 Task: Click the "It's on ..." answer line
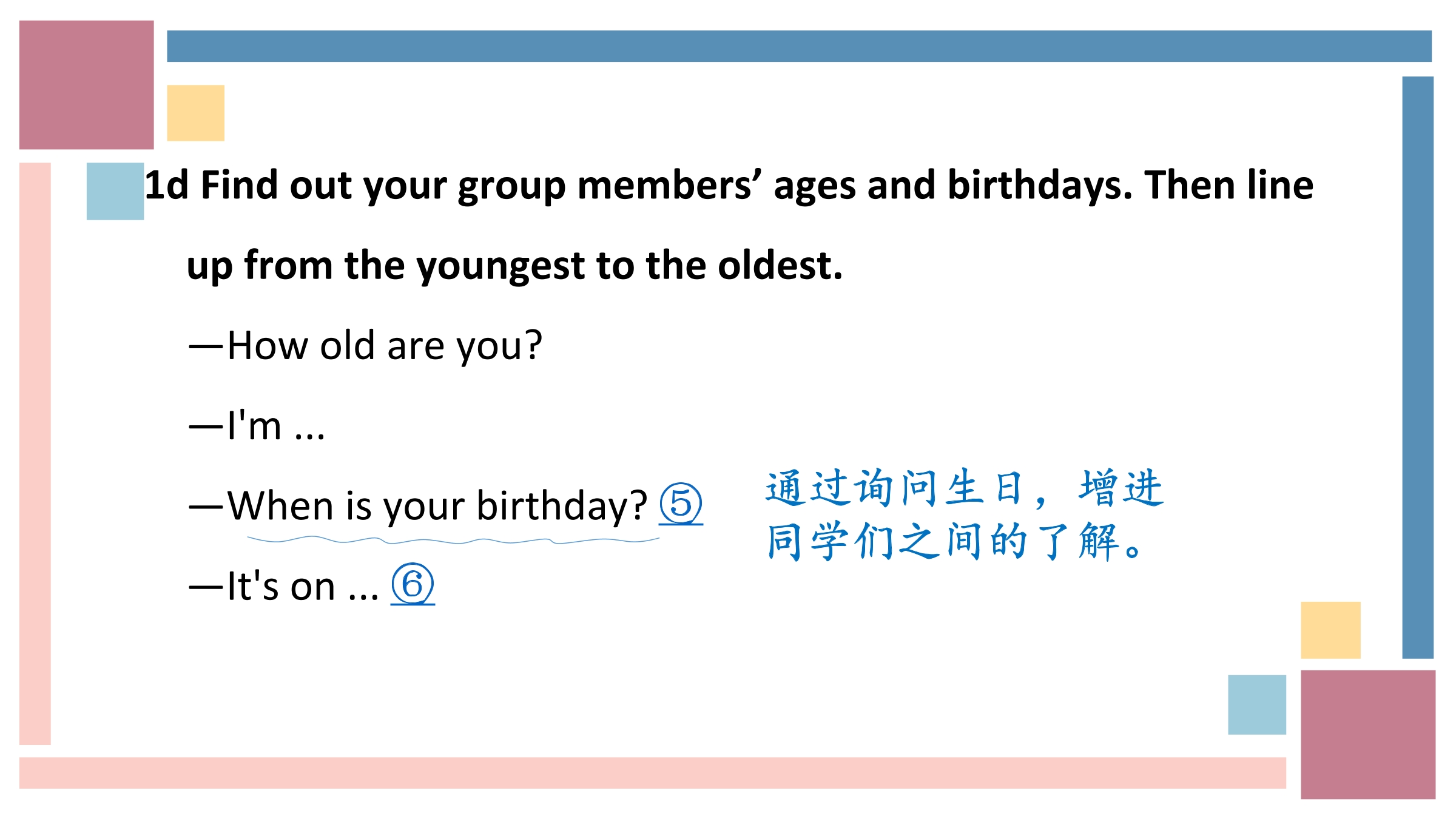pyautogui.click(x=284, y=585)
